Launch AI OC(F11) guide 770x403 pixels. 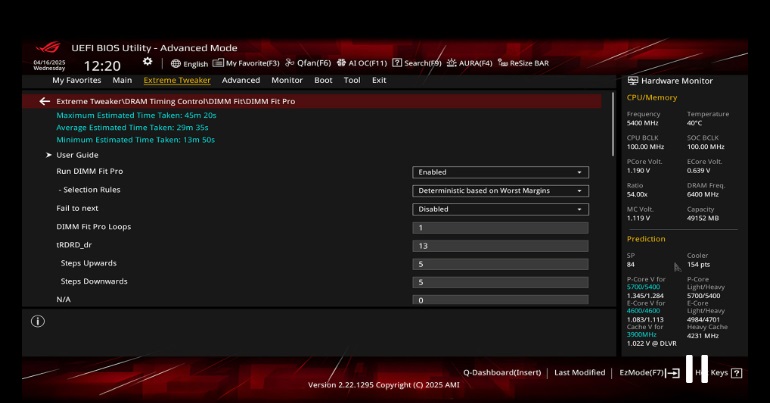363,63
